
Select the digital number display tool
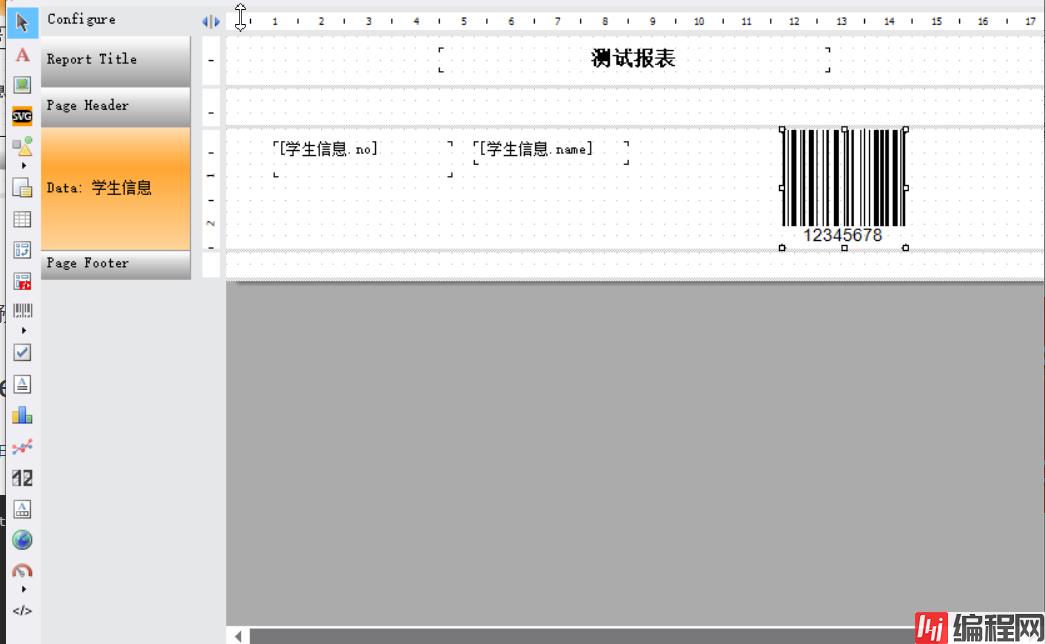[x=22, y=478]
